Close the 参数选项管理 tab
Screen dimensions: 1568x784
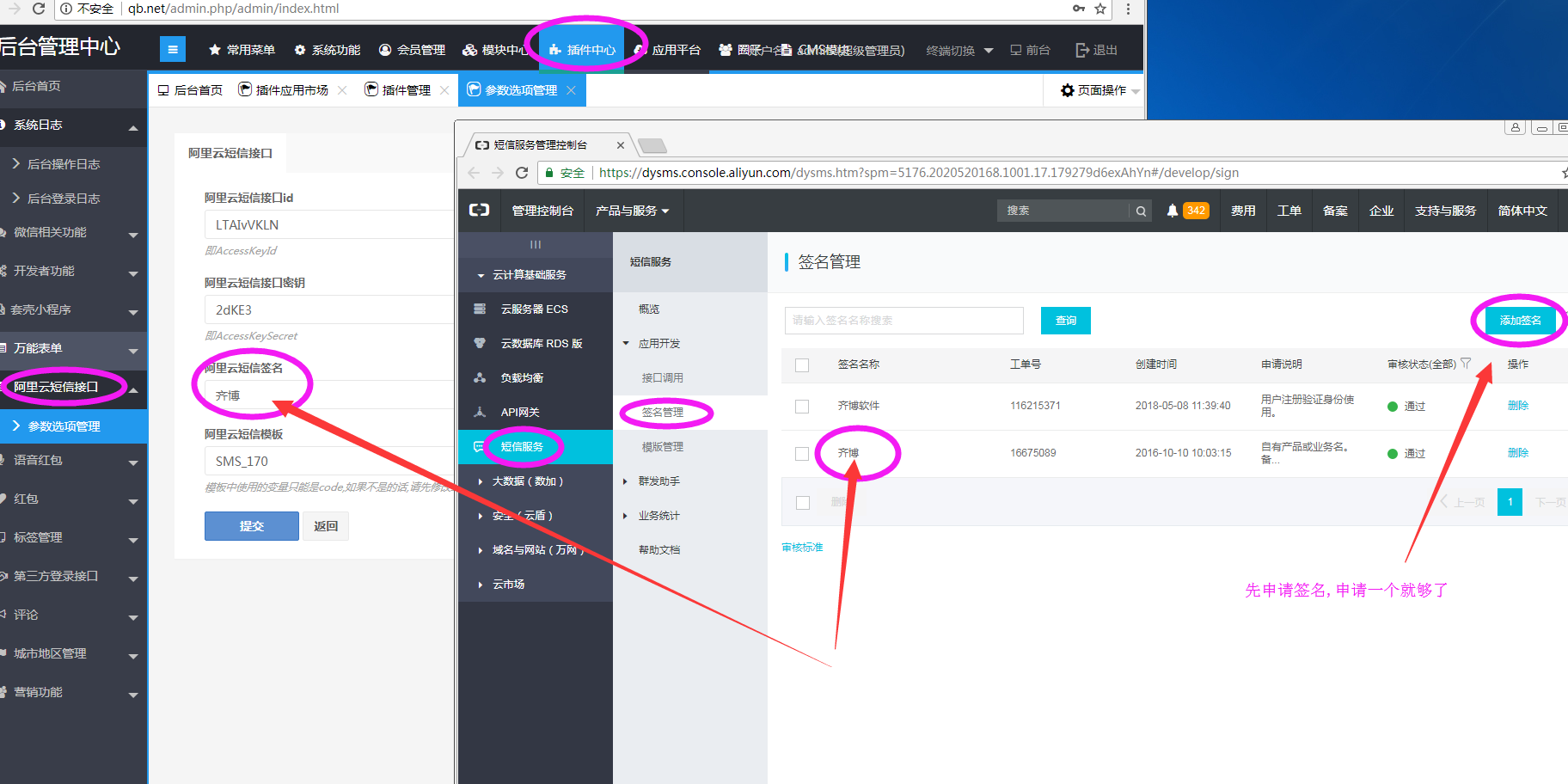click(571, 90)
